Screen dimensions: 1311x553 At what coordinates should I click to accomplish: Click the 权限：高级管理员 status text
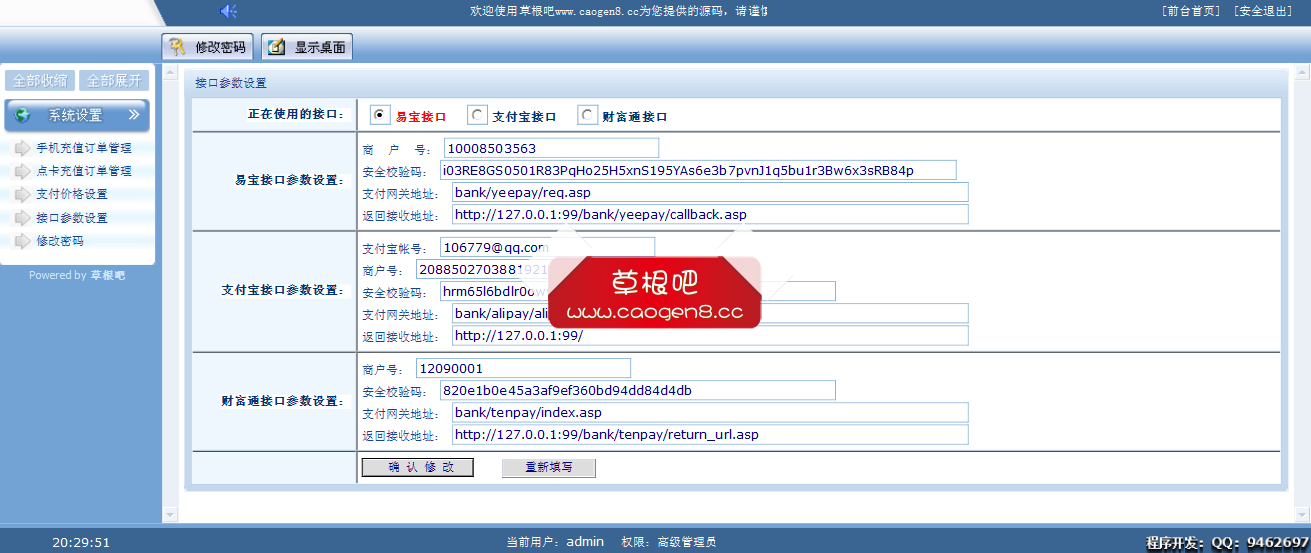click(669, 542)
